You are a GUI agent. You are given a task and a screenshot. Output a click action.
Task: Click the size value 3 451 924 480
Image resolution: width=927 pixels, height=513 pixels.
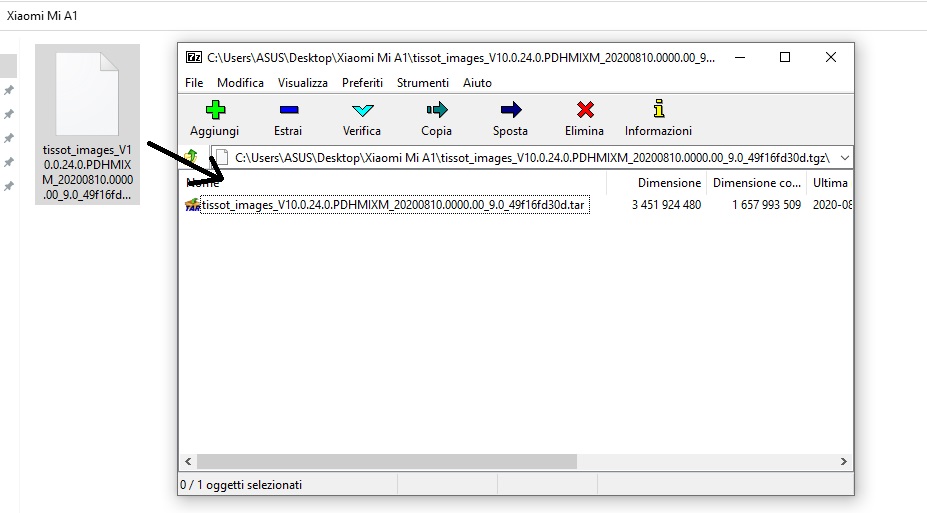[666, 204]
